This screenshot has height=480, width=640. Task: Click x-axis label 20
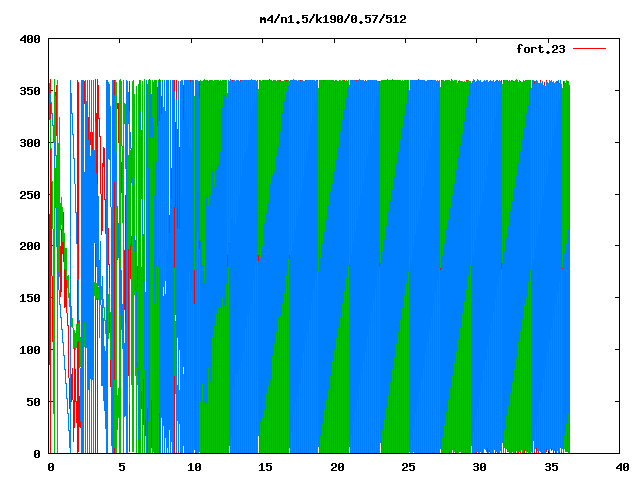[337, 467]
